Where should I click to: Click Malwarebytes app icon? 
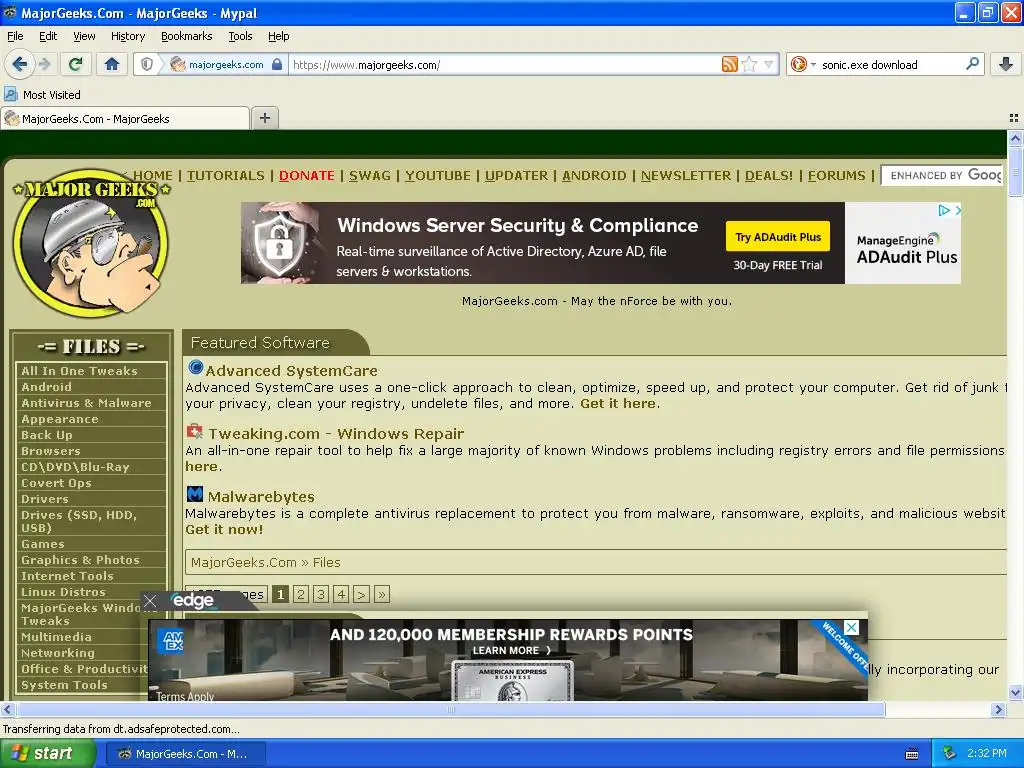point(195,494)
